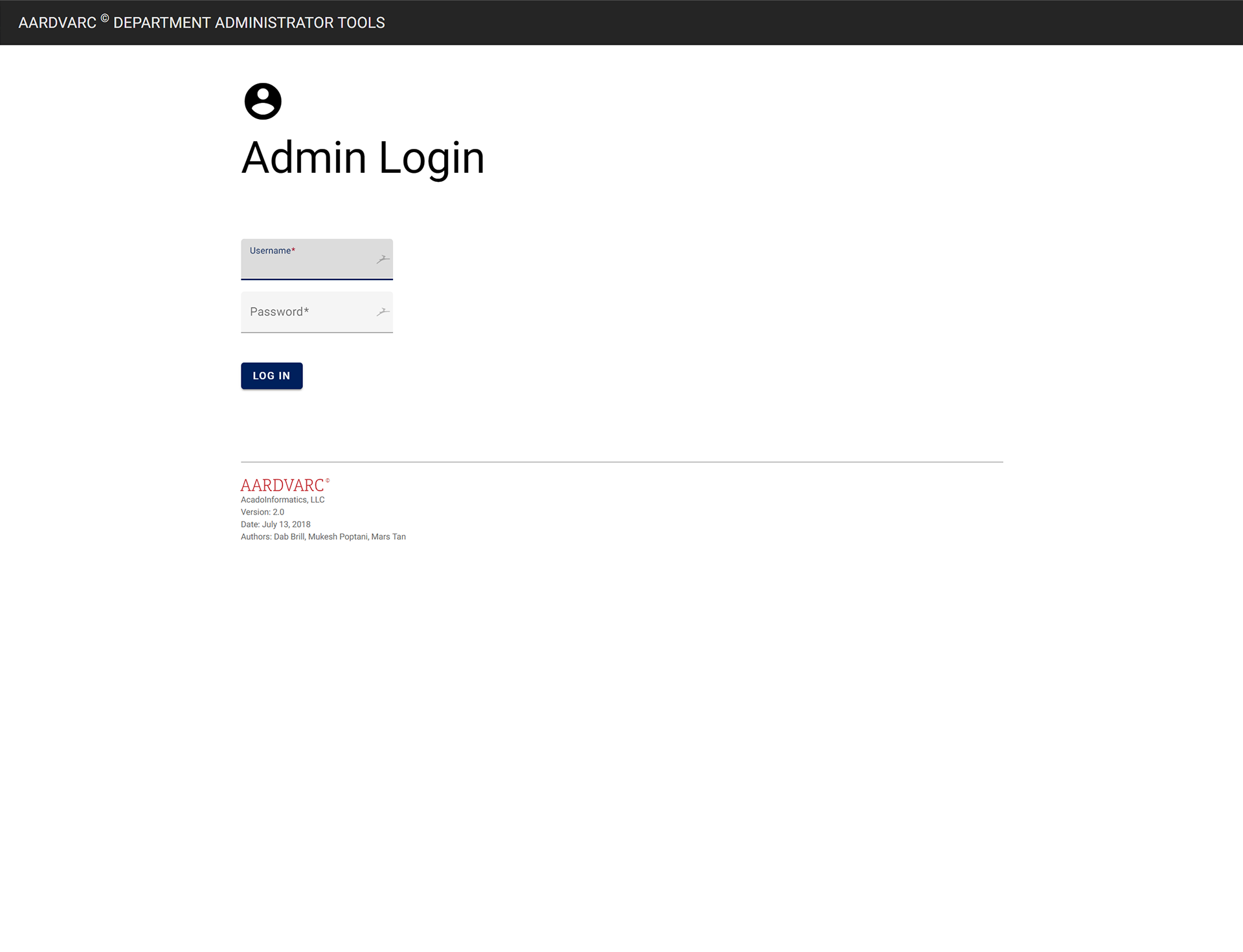Image resolution: width=1243 pixels, height=952 pixels.
Task: Click the AARDVARC Department Administrator Tools header title
Action: coord(202,23)
